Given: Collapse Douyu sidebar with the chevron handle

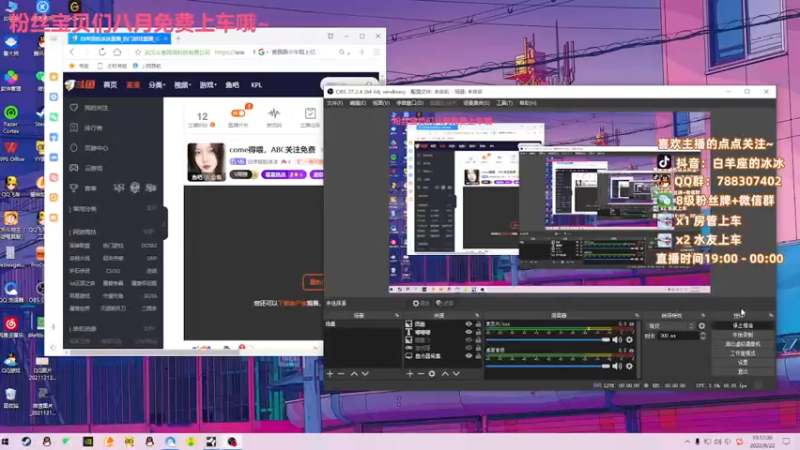Looking at the screenshot, I should [164, 223].
